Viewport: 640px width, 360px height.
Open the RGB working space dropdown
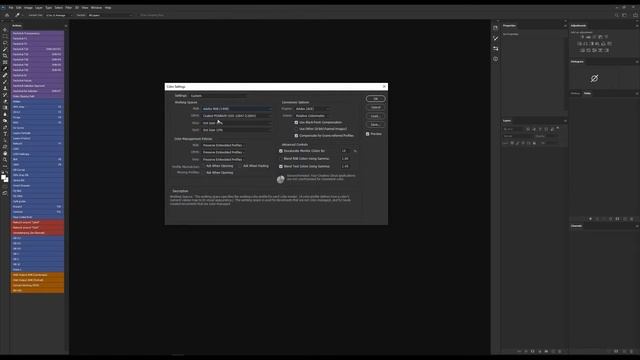click(x=236, y=109)
